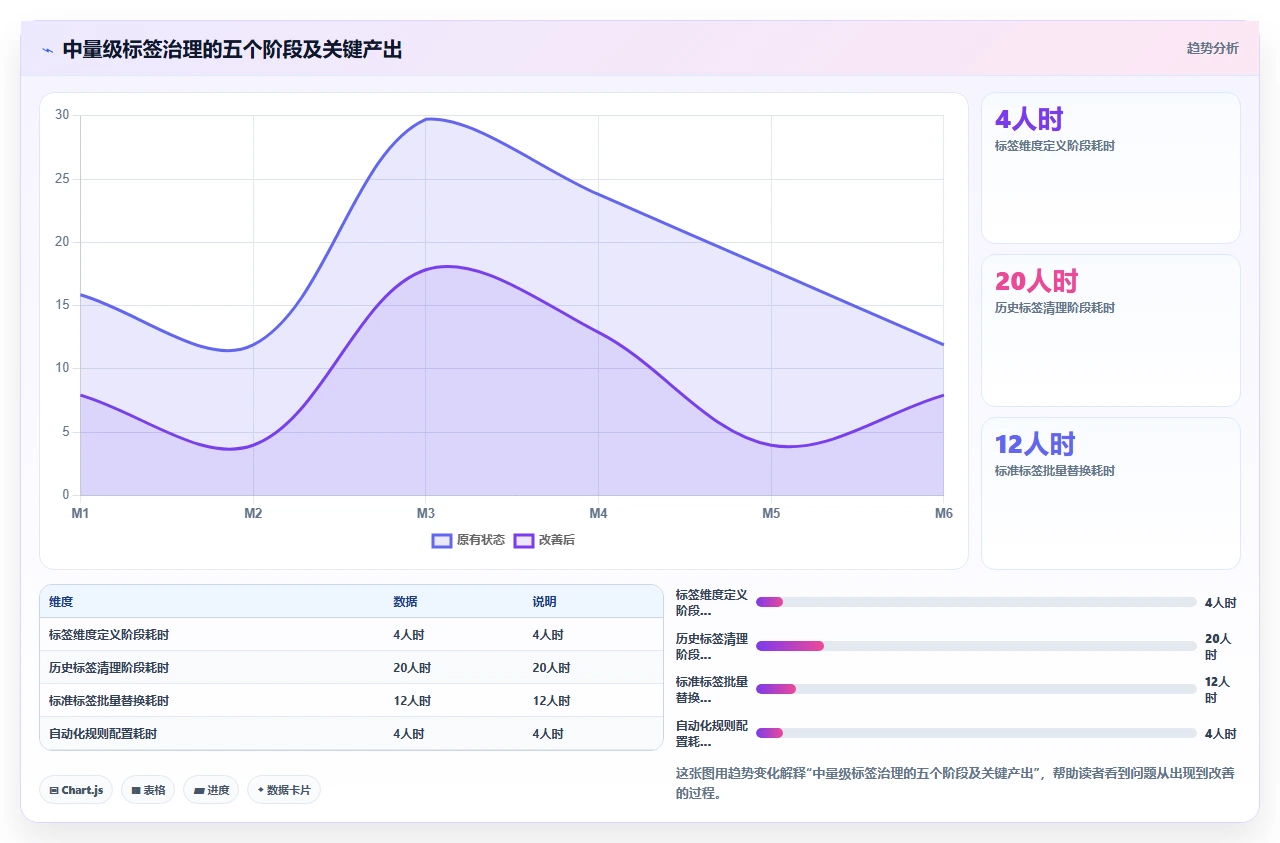Click the M5 axis label
This screenshot has width=1280, height=843.
pos(771,514)
